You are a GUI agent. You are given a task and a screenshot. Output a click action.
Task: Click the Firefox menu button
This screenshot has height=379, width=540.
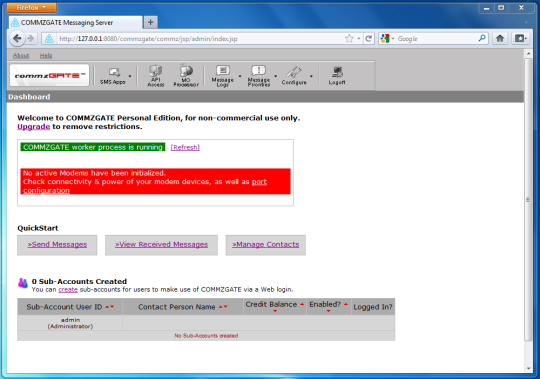(x=31, y=7)
